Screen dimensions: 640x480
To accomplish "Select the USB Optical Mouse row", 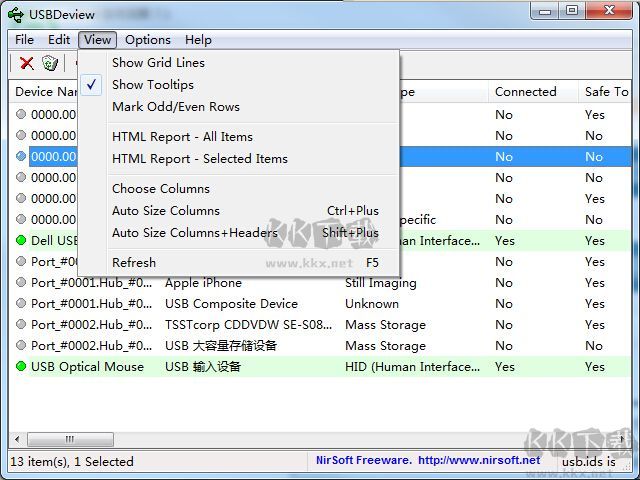I will (x=320, y=367).
